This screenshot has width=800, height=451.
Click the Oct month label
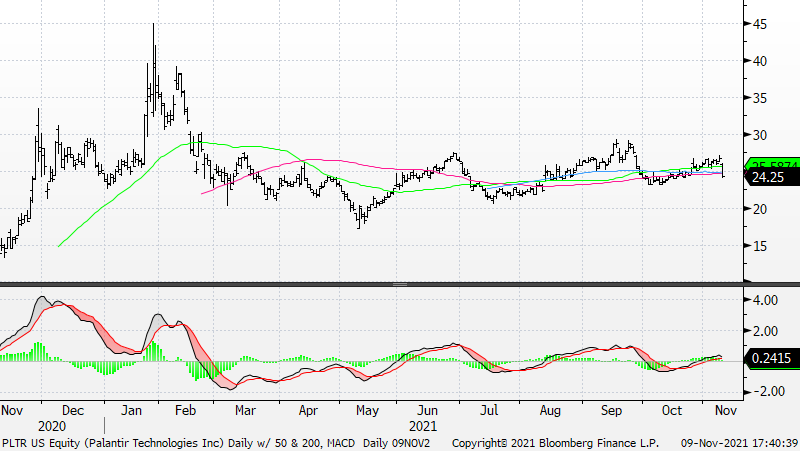point(671,411)
